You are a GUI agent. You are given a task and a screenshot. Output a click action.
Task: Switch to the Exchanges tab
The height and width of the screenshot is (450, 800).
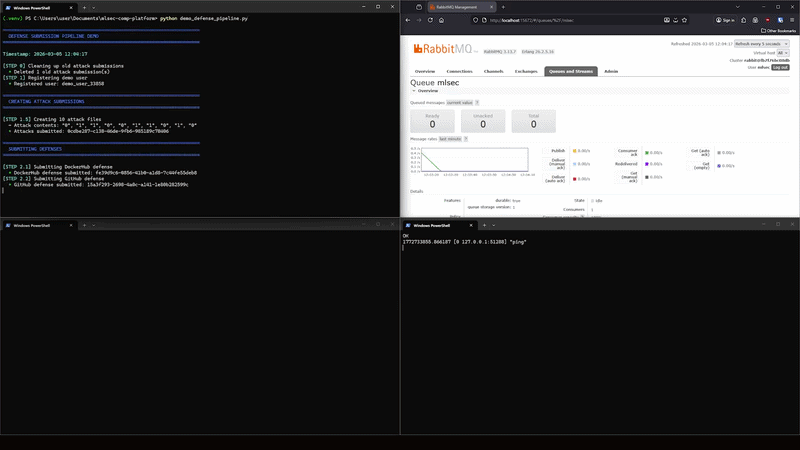(526, 71)
